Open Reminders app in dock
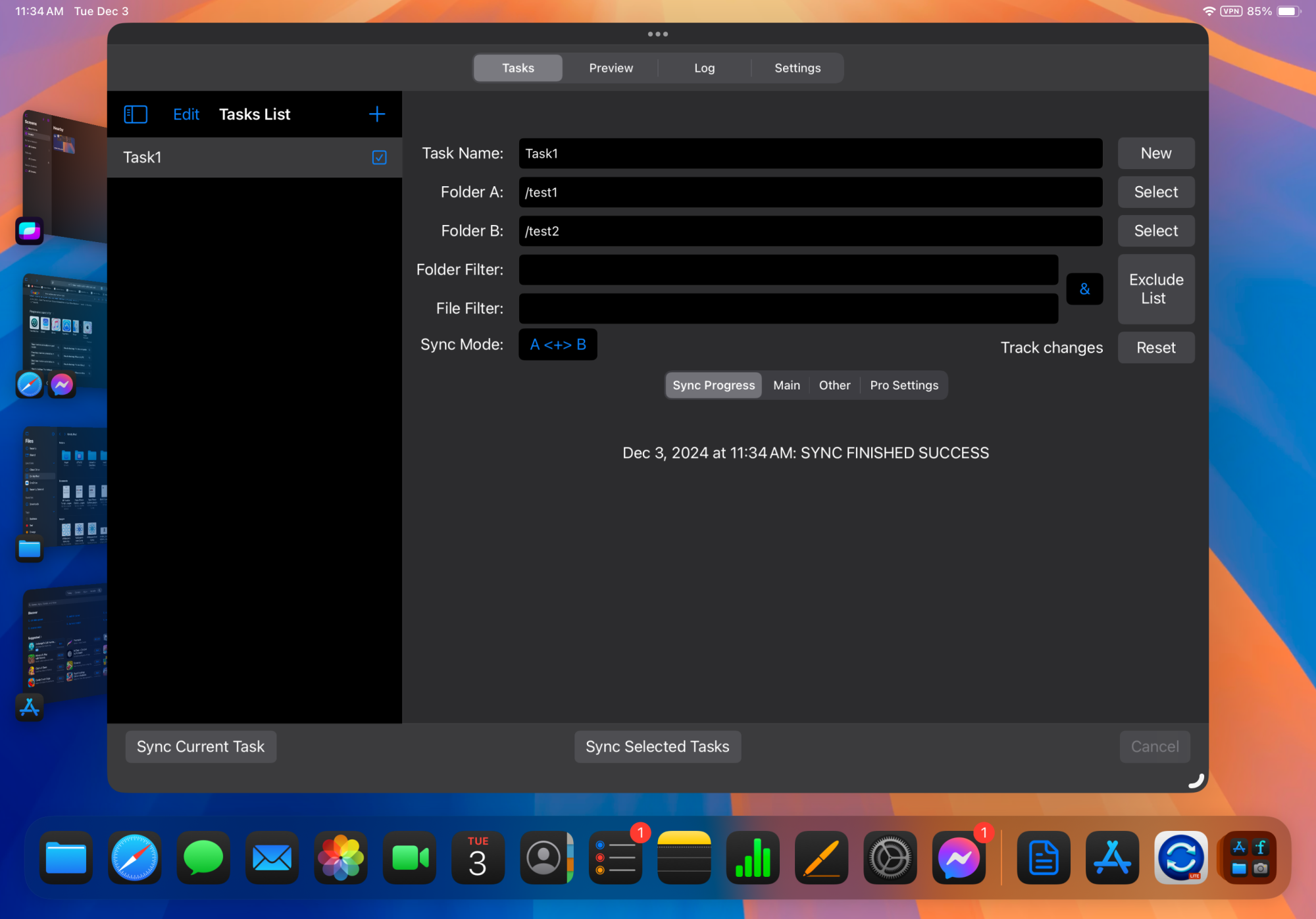Viewport: 1316px width, 919px height. coord(615,857)
